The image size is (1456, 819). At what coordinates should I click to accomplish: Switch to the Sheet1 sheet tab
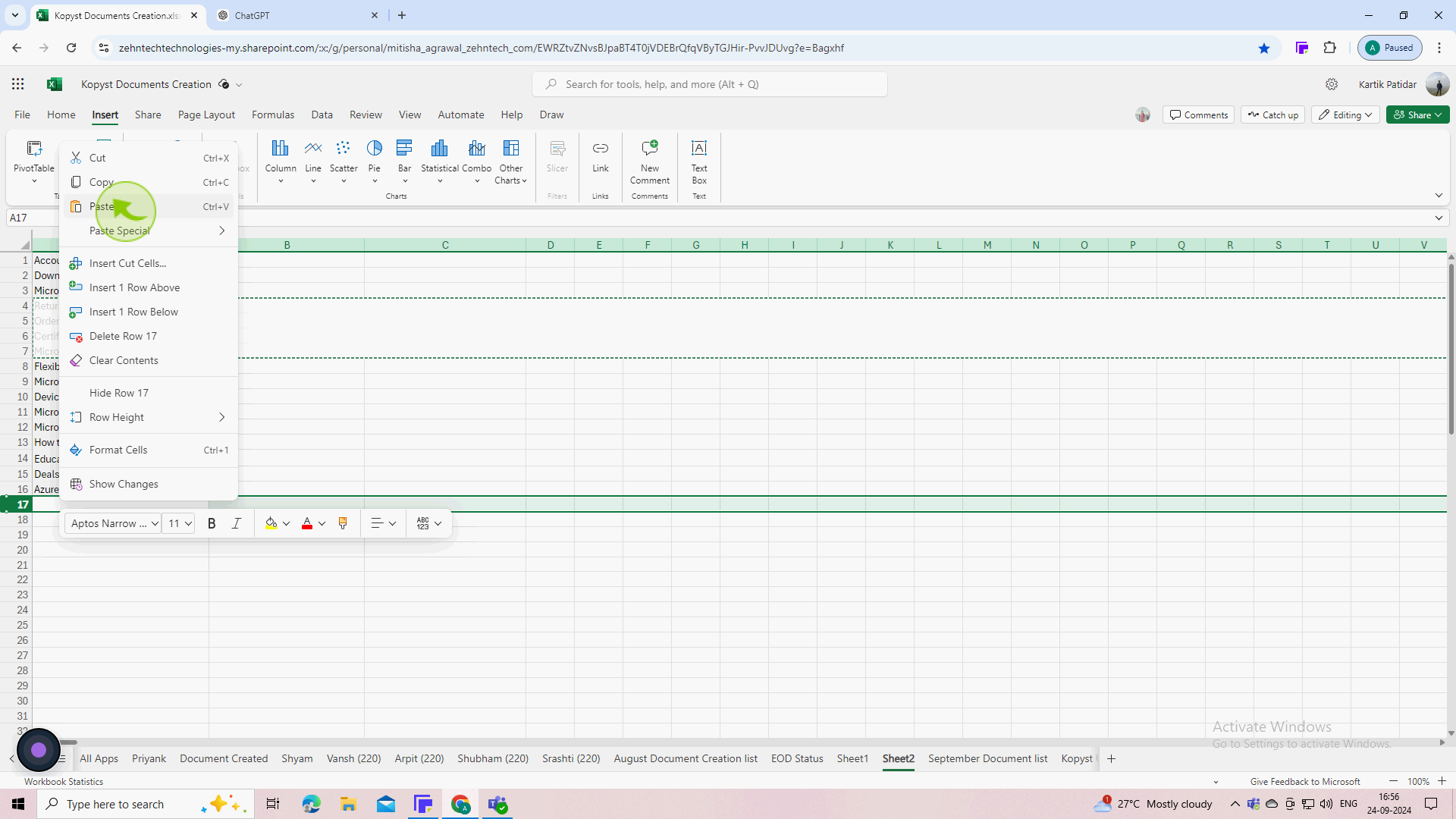pos(852,758)
